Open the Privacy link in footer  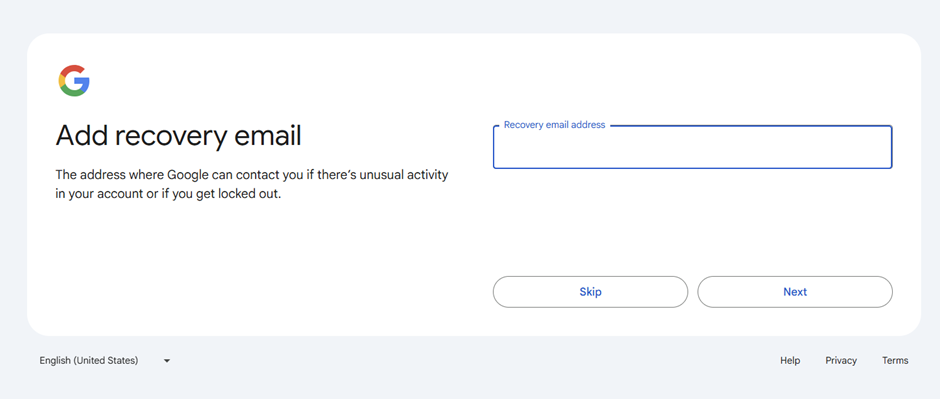[x=841, y=361]
